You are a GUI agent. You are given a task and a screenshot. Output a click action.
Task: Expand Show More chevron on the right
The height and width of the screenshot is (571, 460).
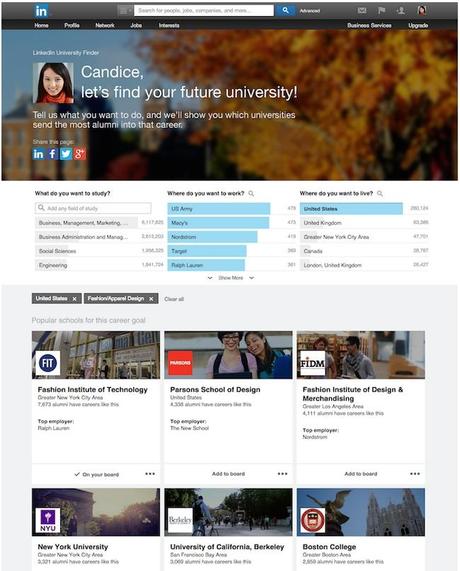pyautogui.click(x=251, y=278)
